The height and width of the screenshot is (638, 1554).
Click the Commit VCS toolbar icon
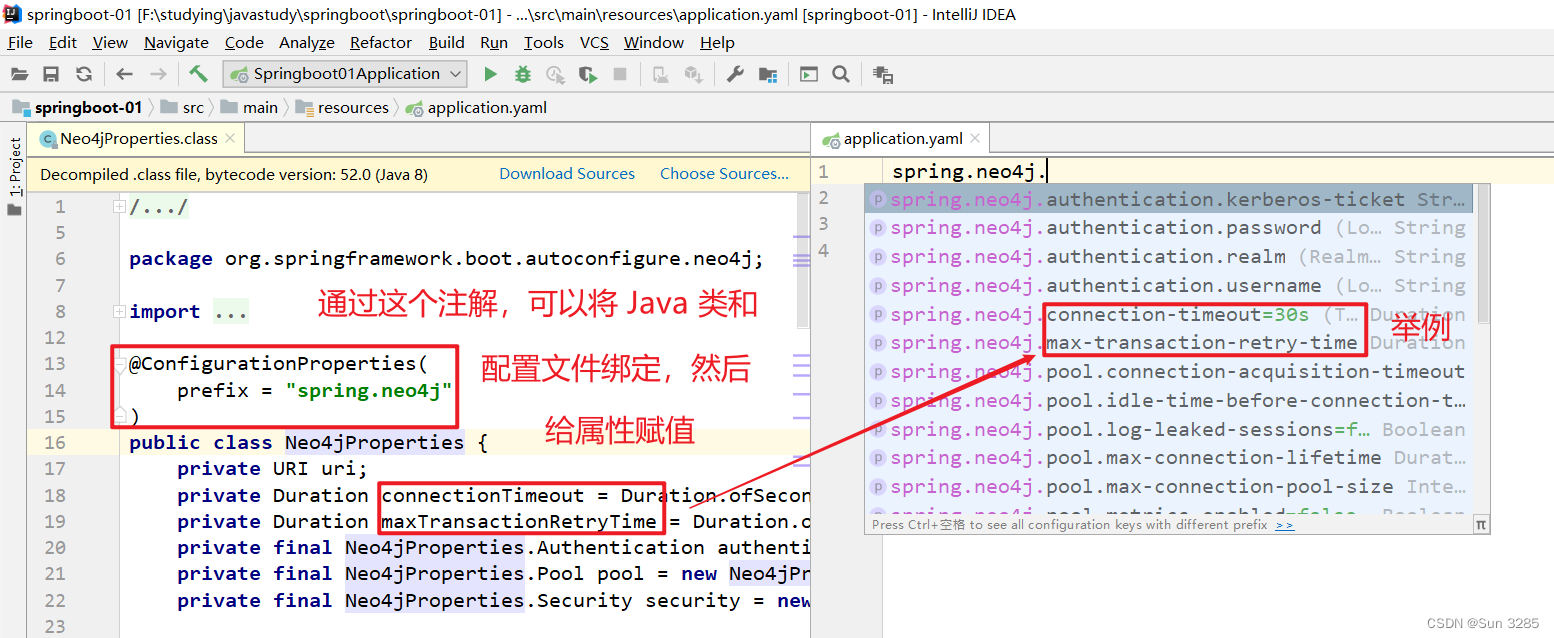coord(693,74)
